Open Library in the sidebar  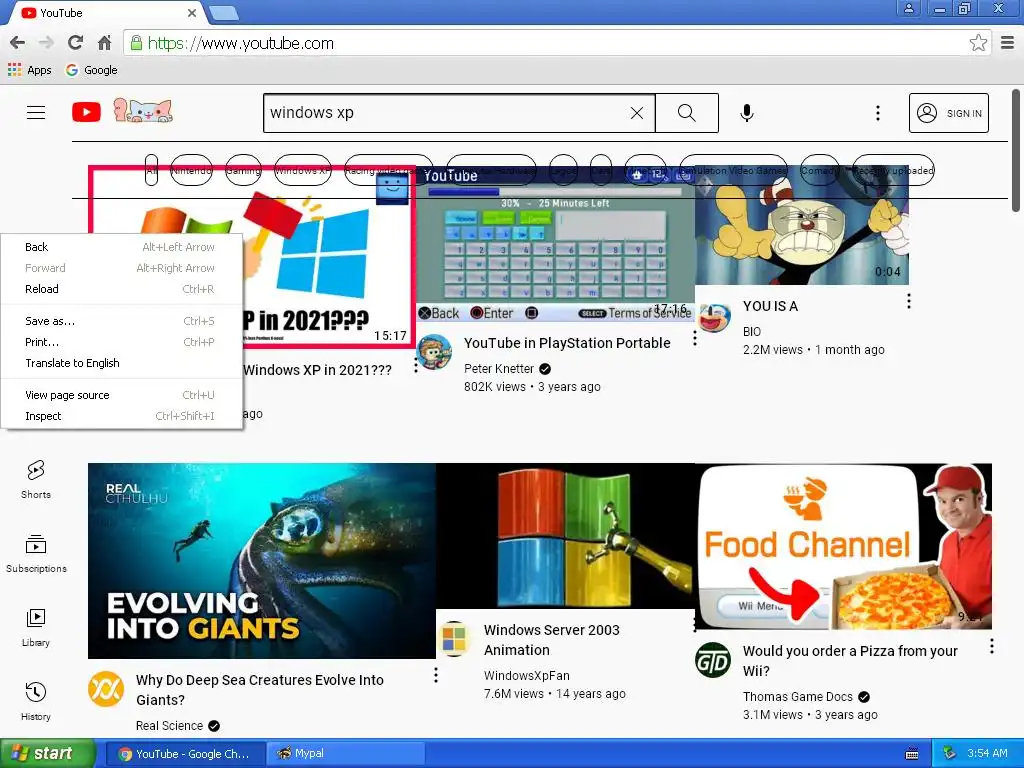(x=36, y=628)
